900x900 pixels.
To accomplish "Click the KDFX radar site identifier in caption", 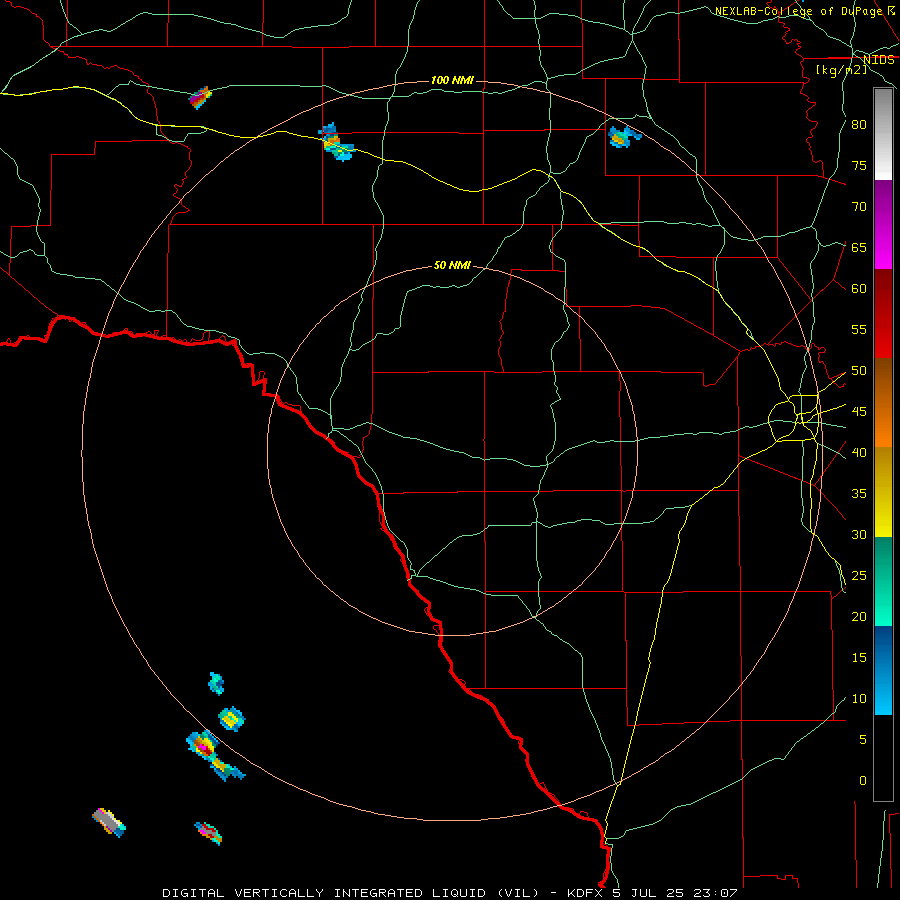I will [587, 893].
